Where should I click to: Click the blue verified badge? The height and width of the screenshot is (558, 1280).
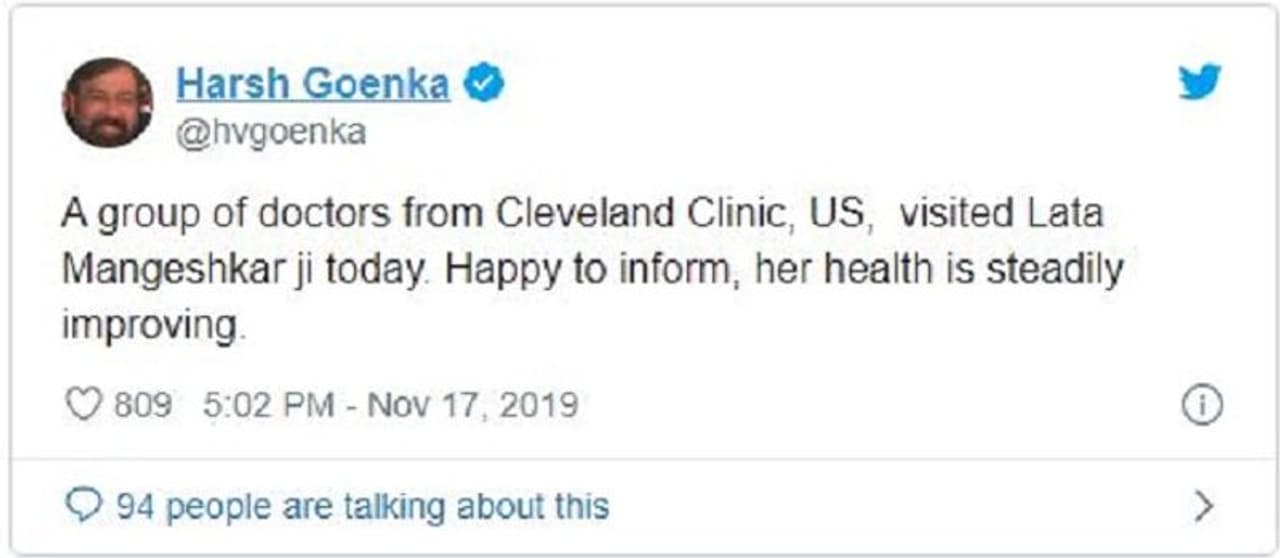485,84
